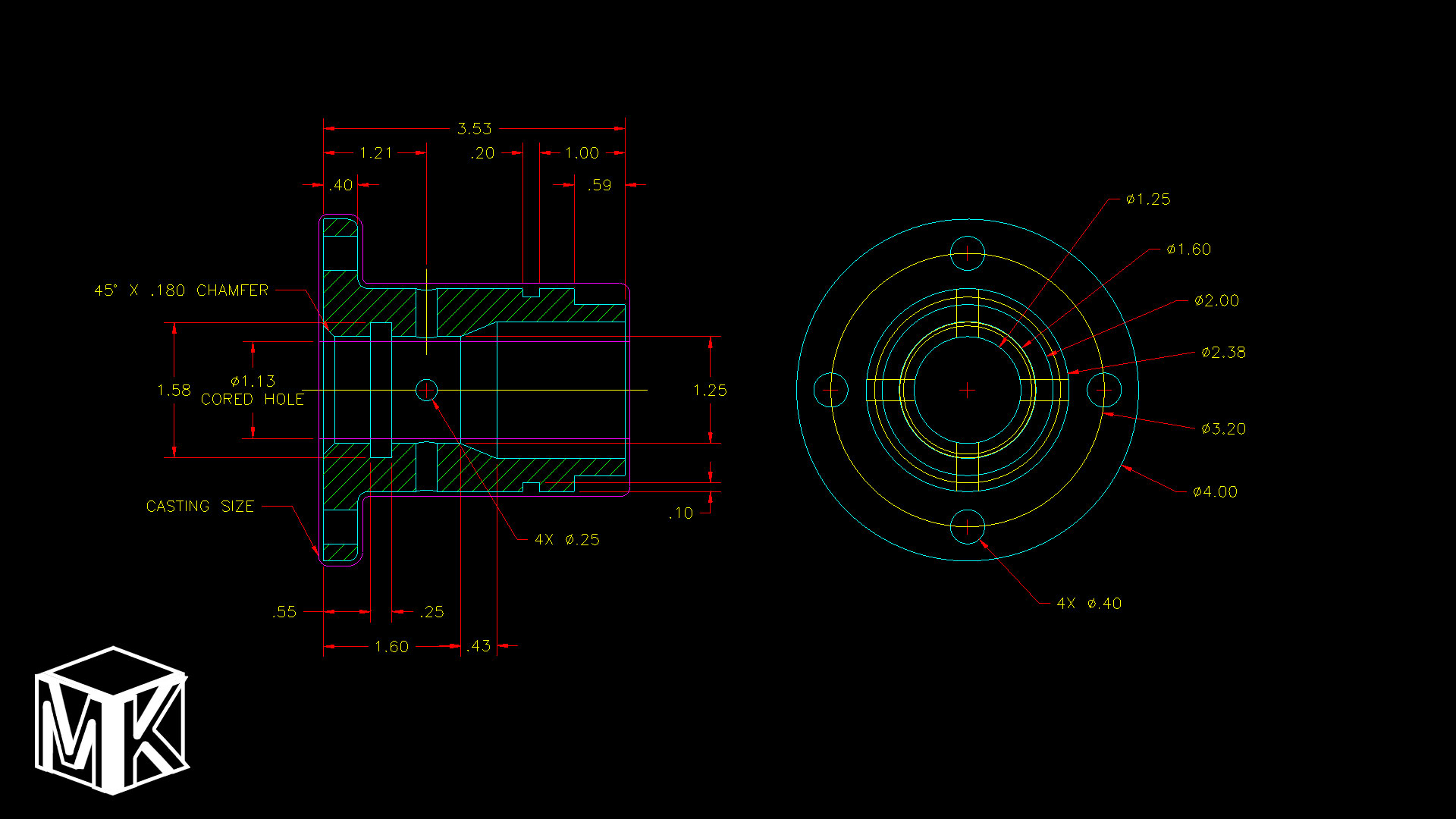Select the ø1.60 diameter label
The height and width of the screenshot is (819, 1456).
[x=1188, y=249]
